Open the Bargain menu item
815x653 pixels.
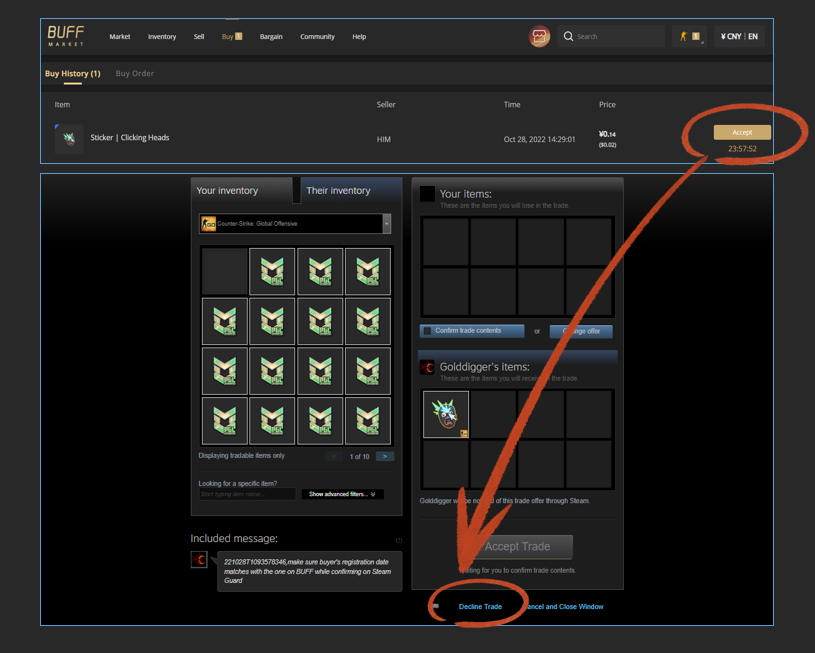tap(270, 36)
